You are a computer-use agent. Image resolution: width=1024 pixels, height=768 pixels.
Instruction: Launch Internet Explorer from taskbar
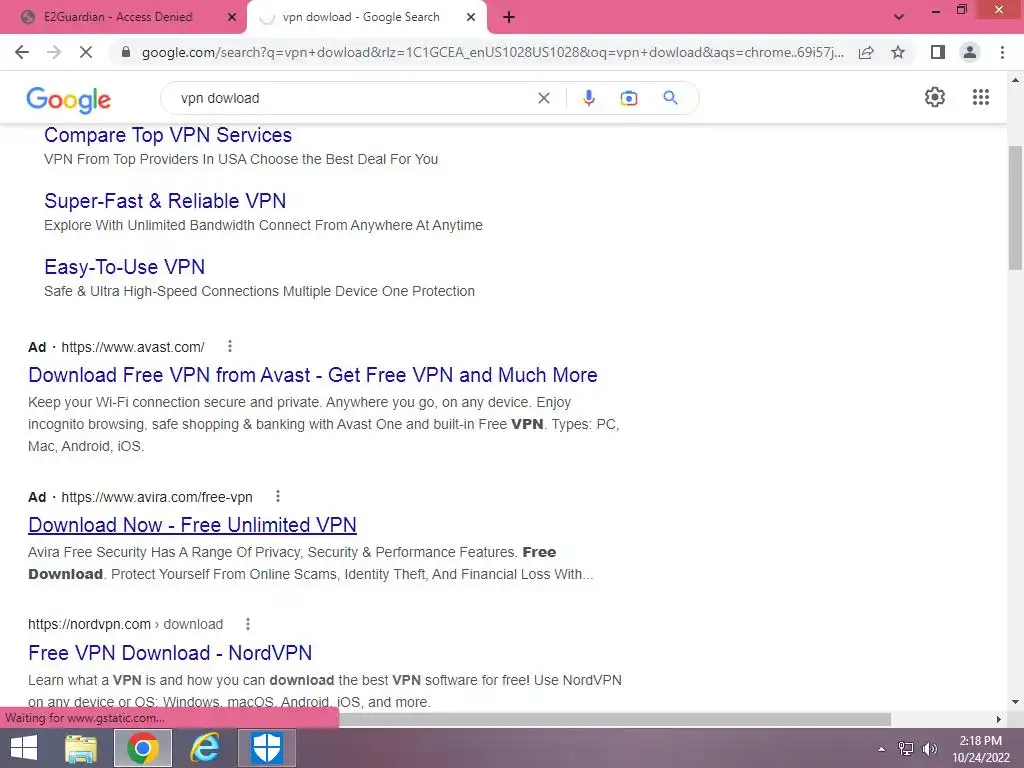[x=205, y=748]
